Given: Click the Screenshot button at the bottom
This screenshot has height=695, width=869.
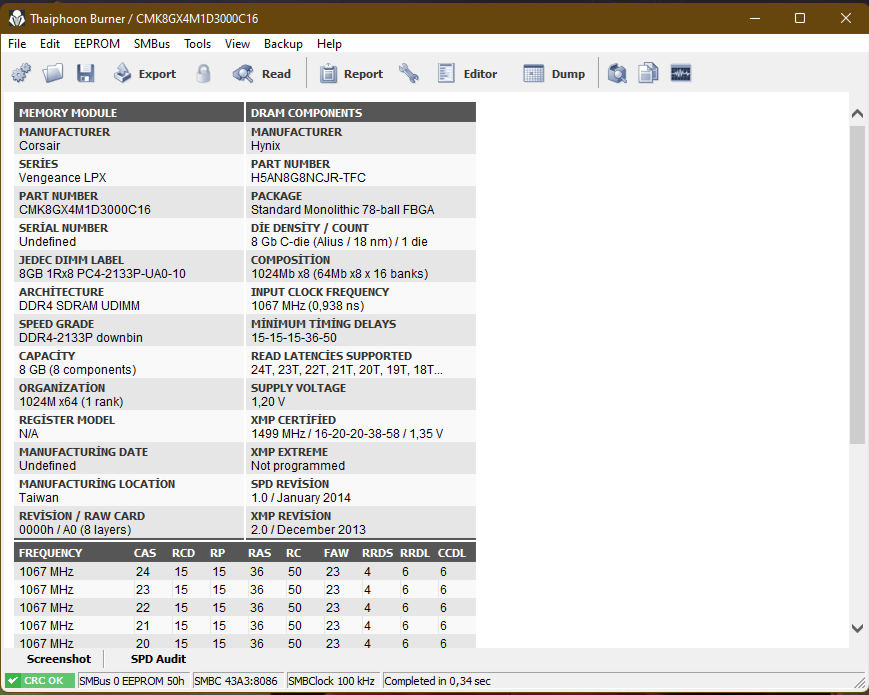Looking at the screenshot, I should 59,659.
